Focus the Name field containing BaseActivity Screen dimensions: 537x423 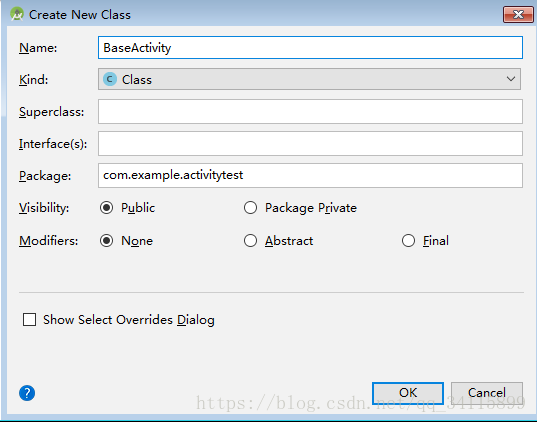[x=310, y=48]
